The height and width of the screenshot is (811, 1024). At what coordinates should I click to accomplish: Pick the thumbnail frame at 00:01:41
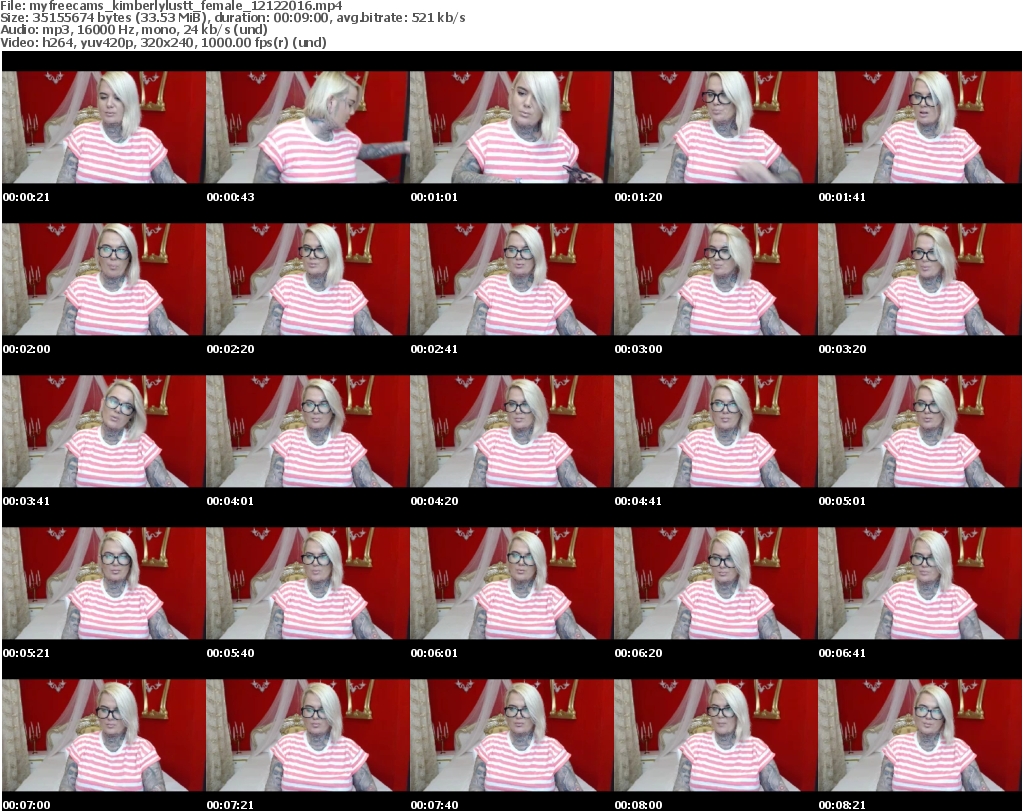pyautogui.click(x=920, y=127)
